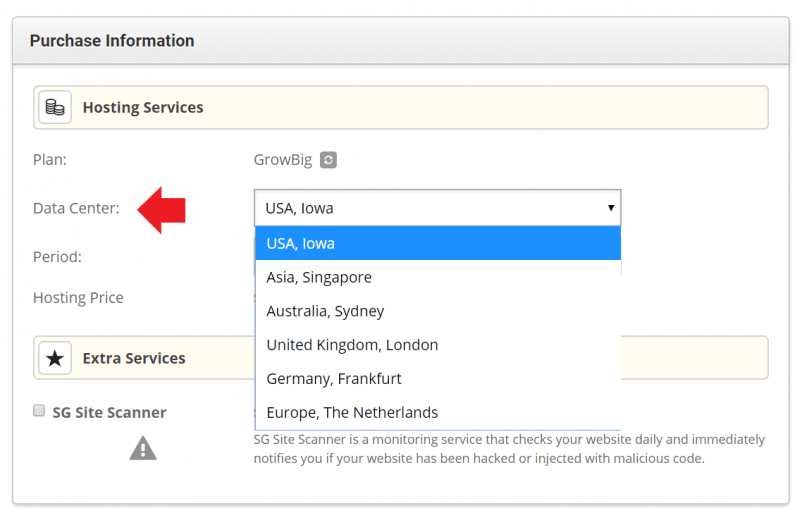Select Asia, Singapore data center option
Image resolution: width=802 pixels, height=520 pixels.
(437, 277)
